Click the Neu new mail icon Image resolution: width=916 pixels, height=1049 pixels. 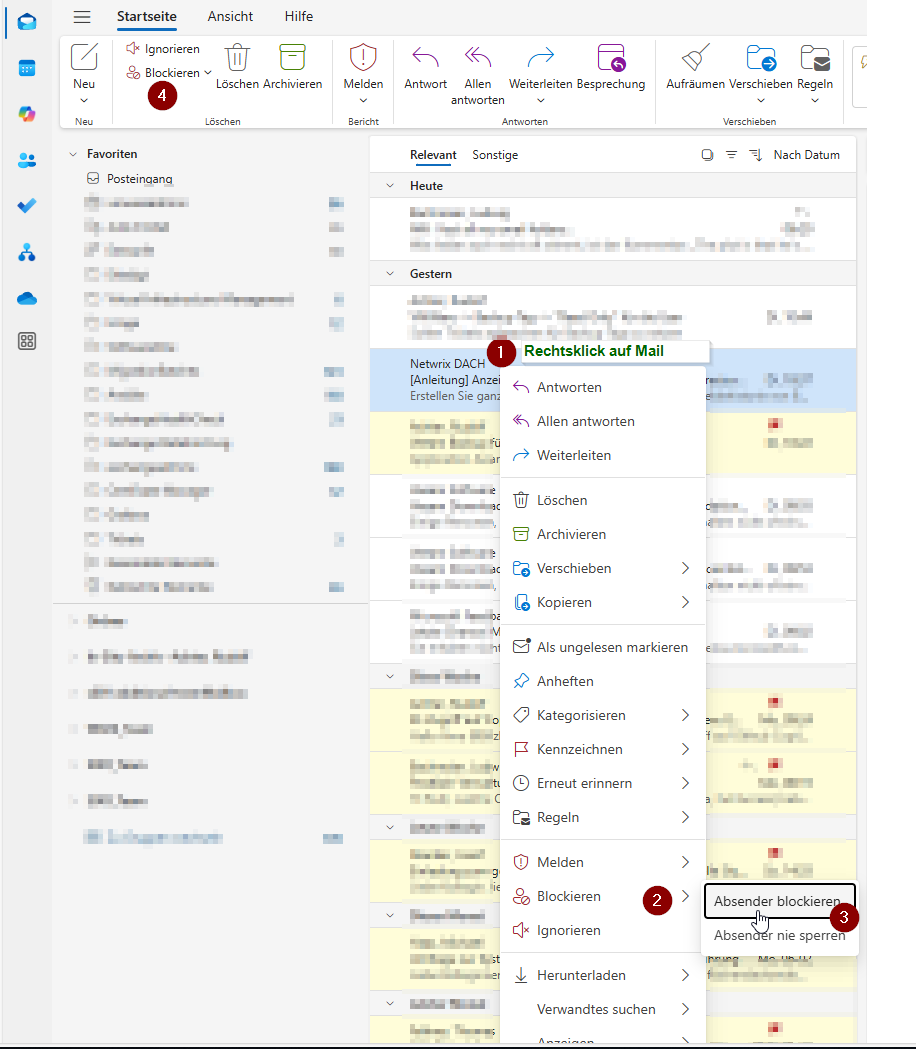click(84, 57)
